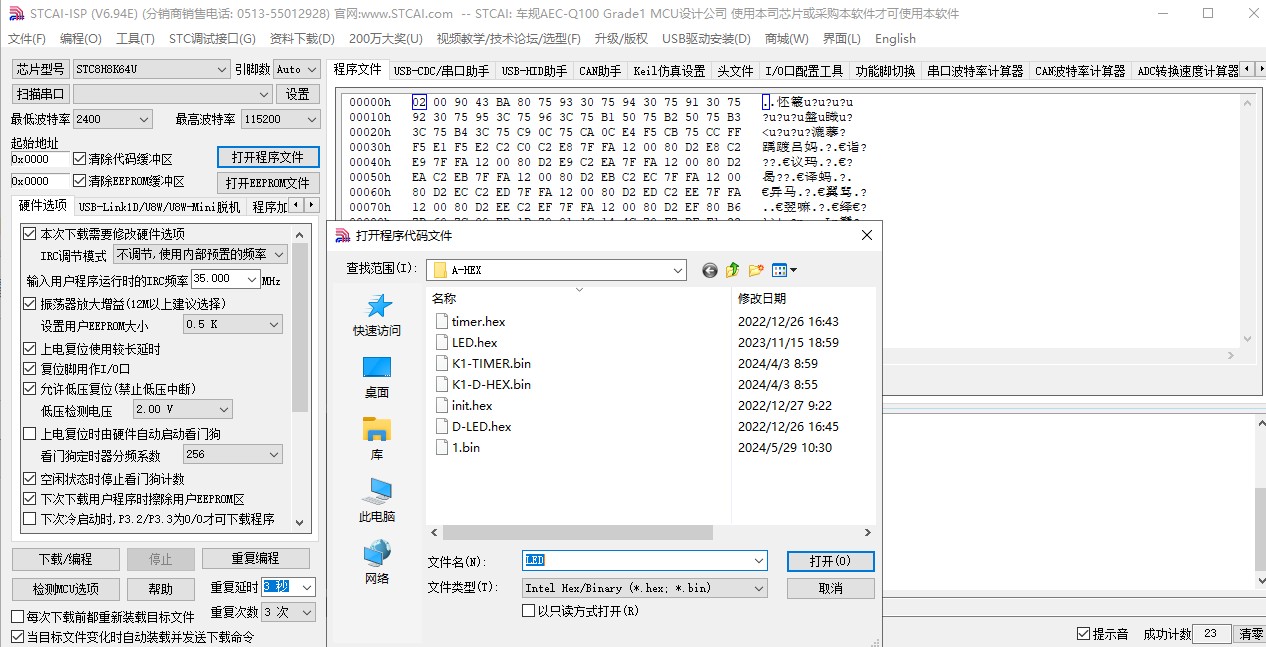This screenshot has height=647, width=1266.
Task: Click the init.hex file icon
Action: [443, 405]
